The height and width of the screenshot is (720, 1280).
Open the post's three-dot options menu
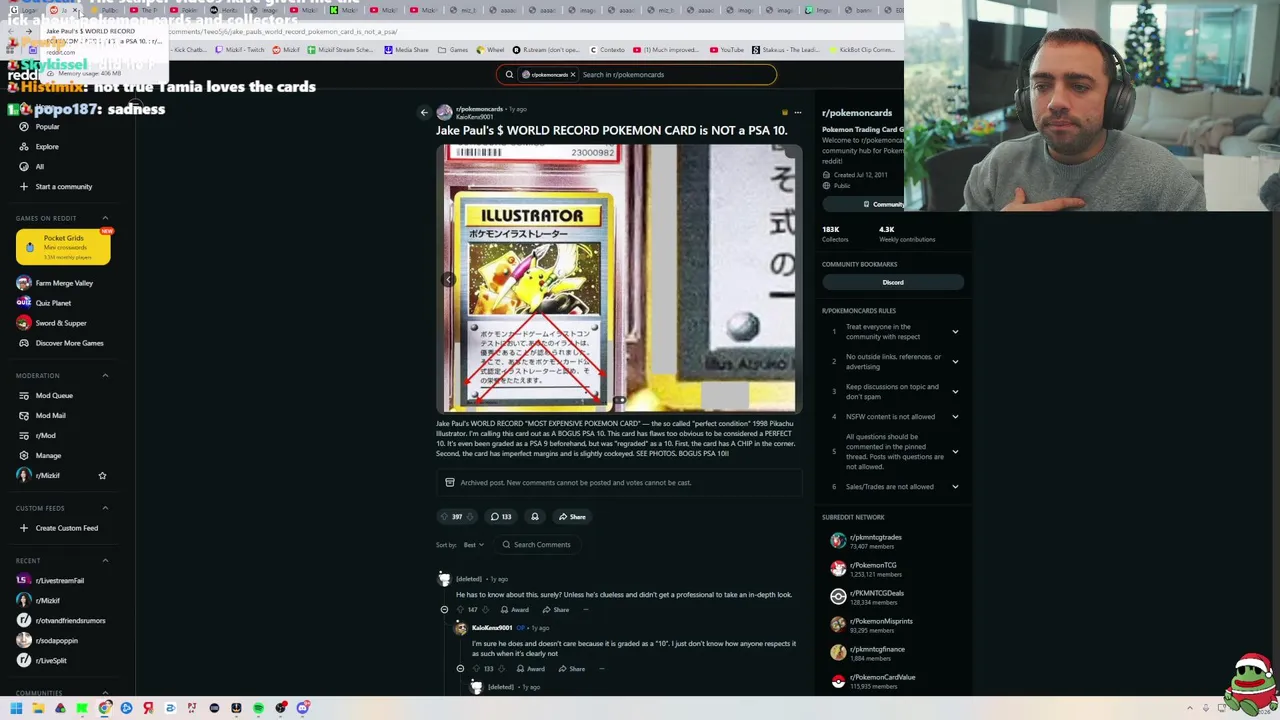(797, 113)
